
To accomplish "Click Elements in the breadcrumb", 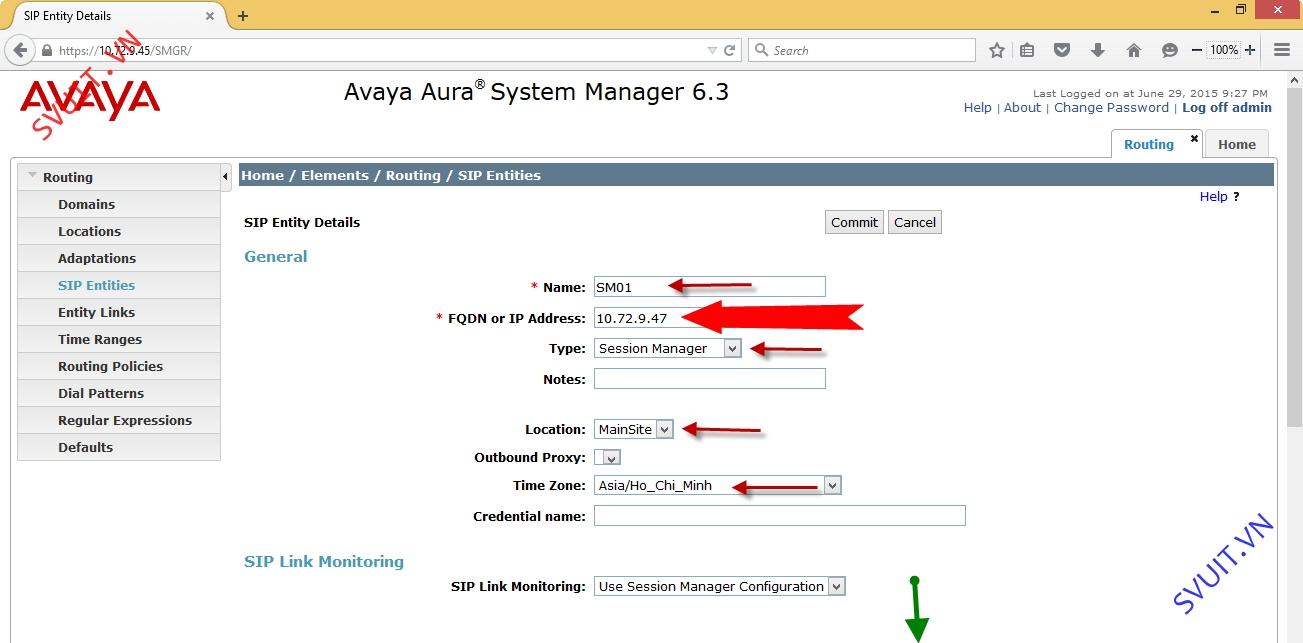I will [x=335, y=175].
